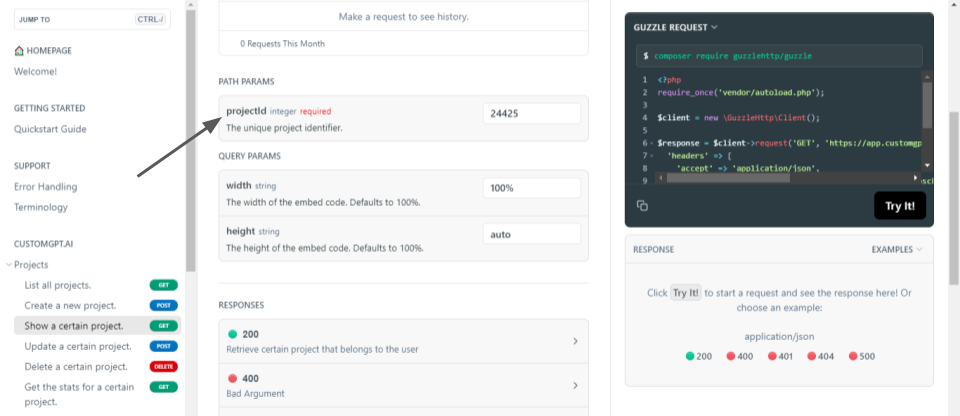Open Error Handling page
960x416 pixels.
(x=46, y=186)
